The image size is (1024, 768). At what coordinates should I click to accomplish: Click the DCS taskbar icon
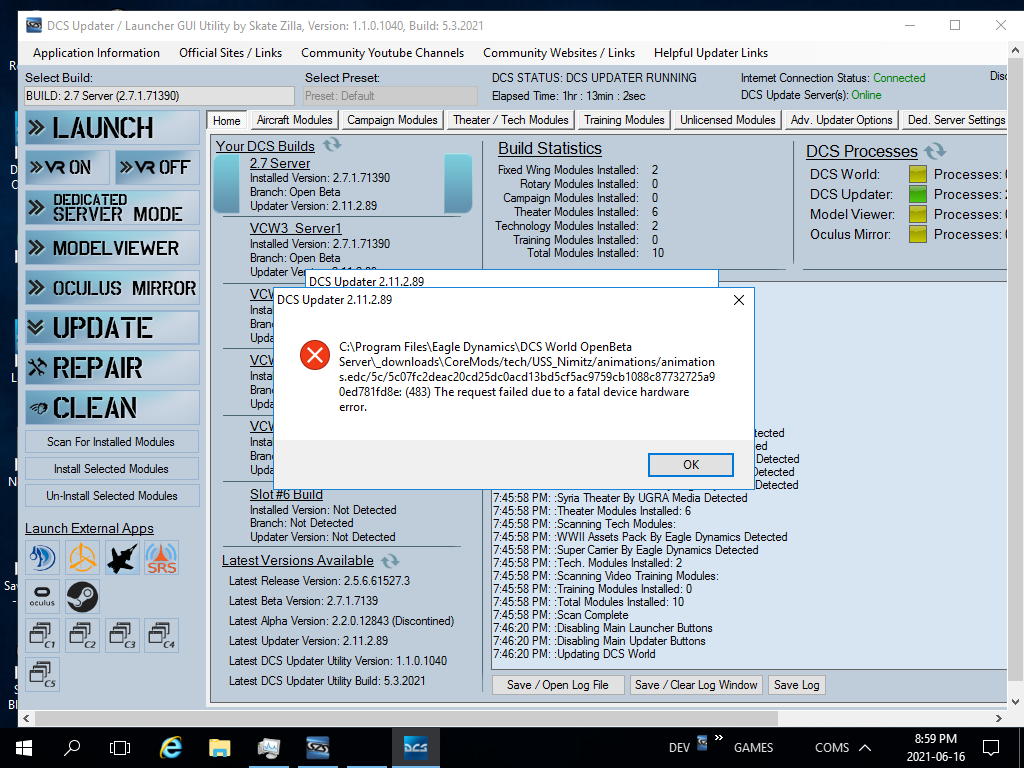[x=415, y=748]
